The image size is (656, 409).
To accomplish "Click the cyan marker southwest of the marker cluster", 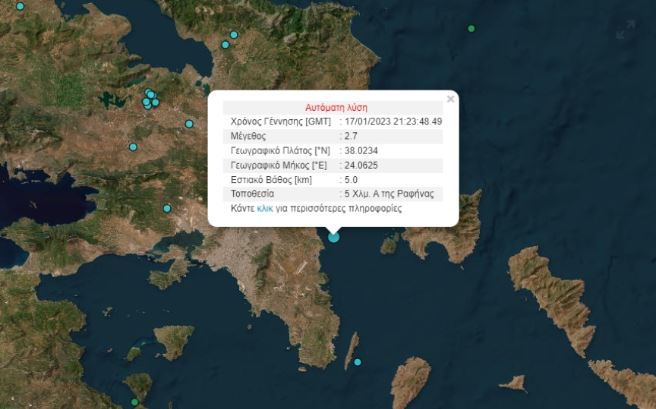I will tap(132, 147).
